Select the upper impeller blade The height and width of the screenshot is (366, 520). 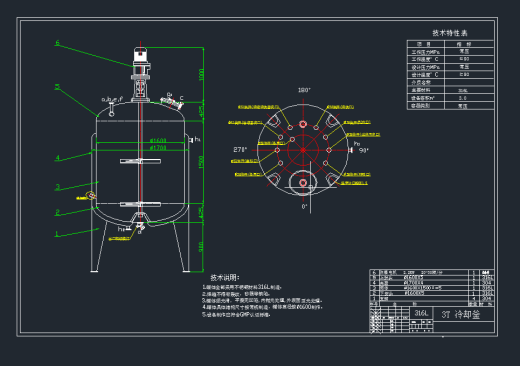coord(140,161)
